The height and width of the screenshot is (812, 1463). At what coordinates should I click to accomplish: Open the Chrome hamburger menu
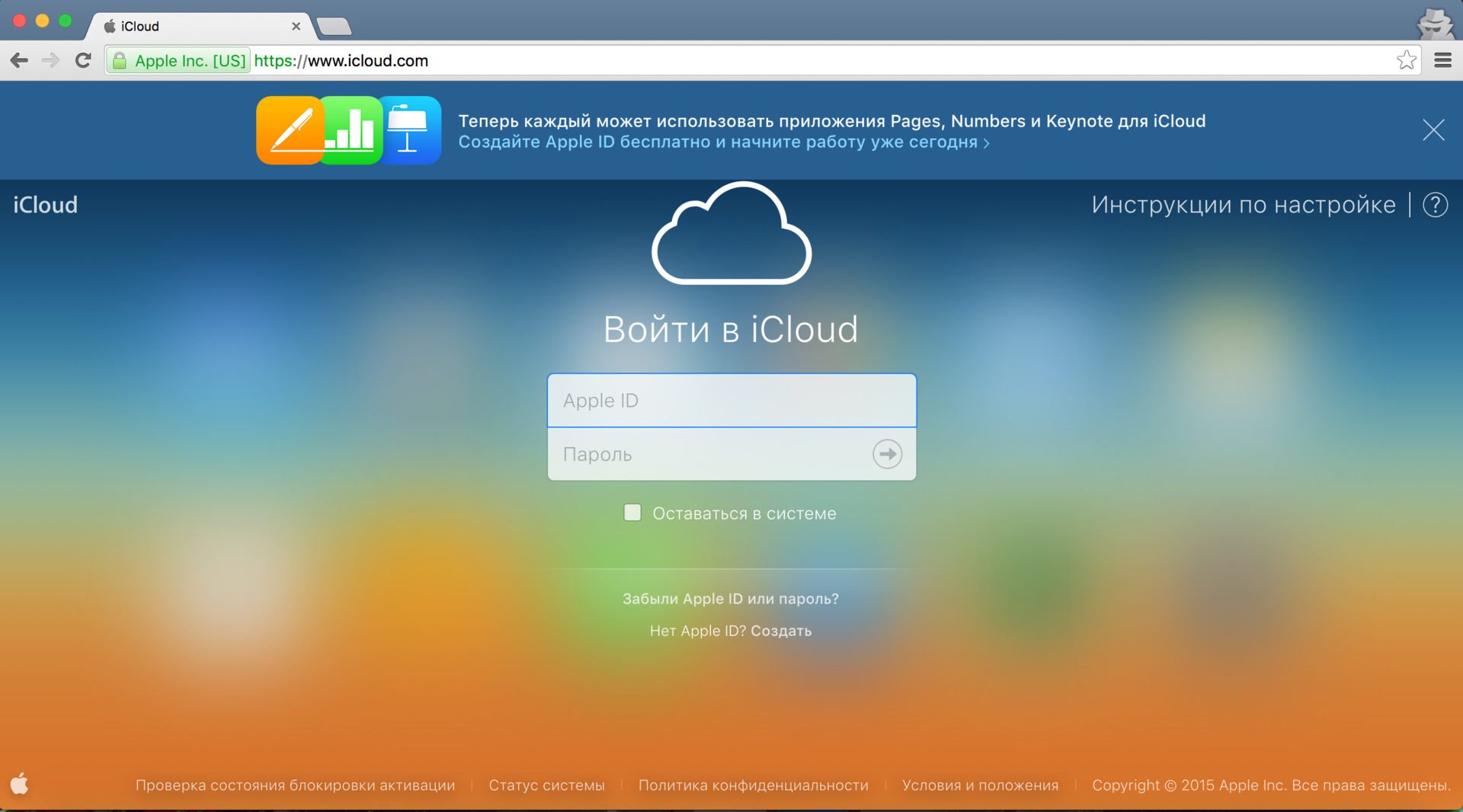(1442, 60)
